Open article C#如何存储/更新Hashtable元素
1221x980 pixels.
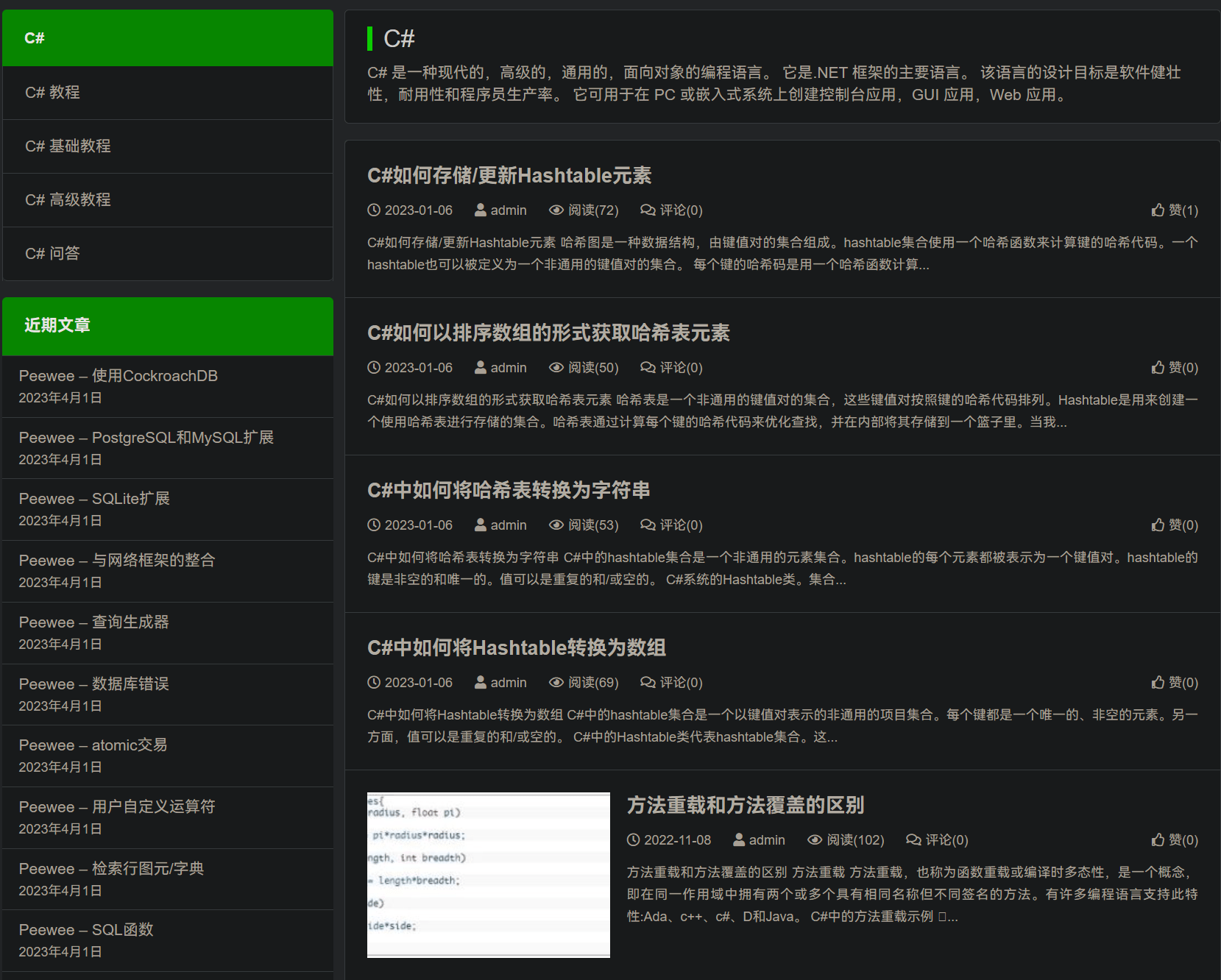509,176
